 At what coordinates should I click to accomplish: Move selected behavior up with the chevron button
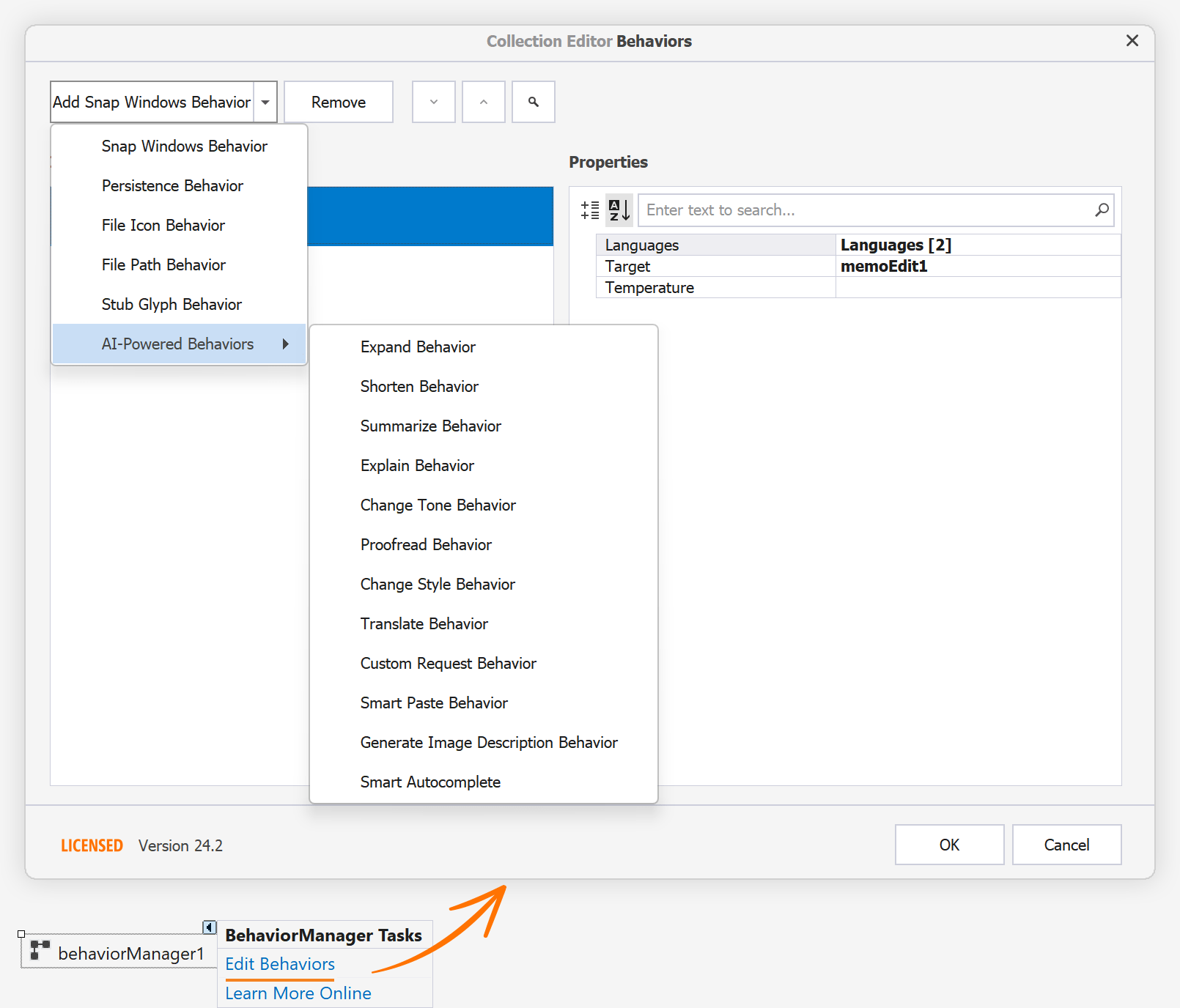[x=483, y=102]
